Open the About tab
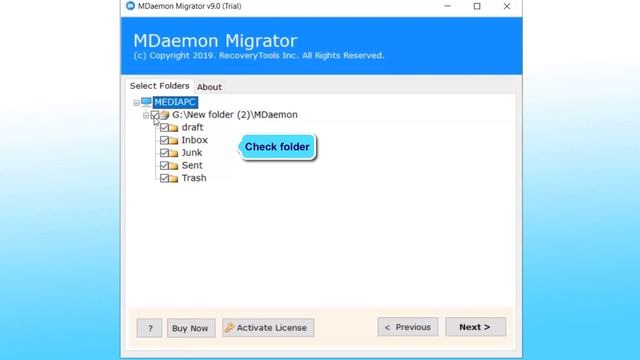Image resolution: width=640 pixels, height=360 pixels. 209,87
